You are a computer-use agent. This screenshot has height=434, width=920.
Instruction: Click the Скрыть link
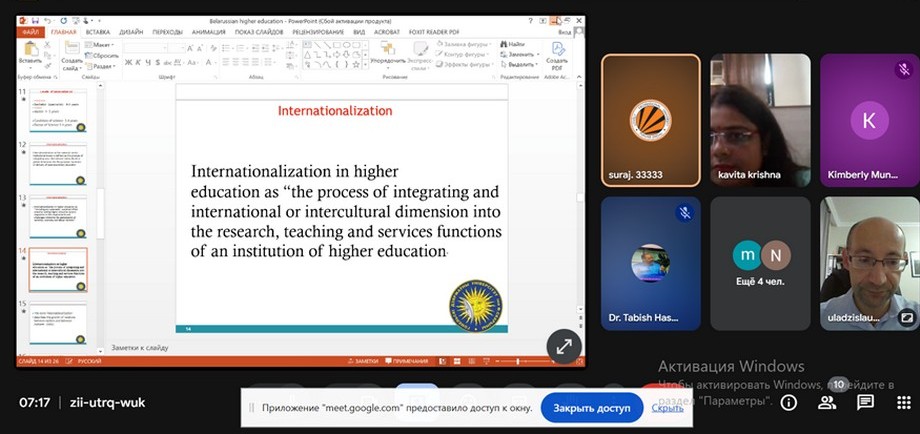[x=667, y=408]
